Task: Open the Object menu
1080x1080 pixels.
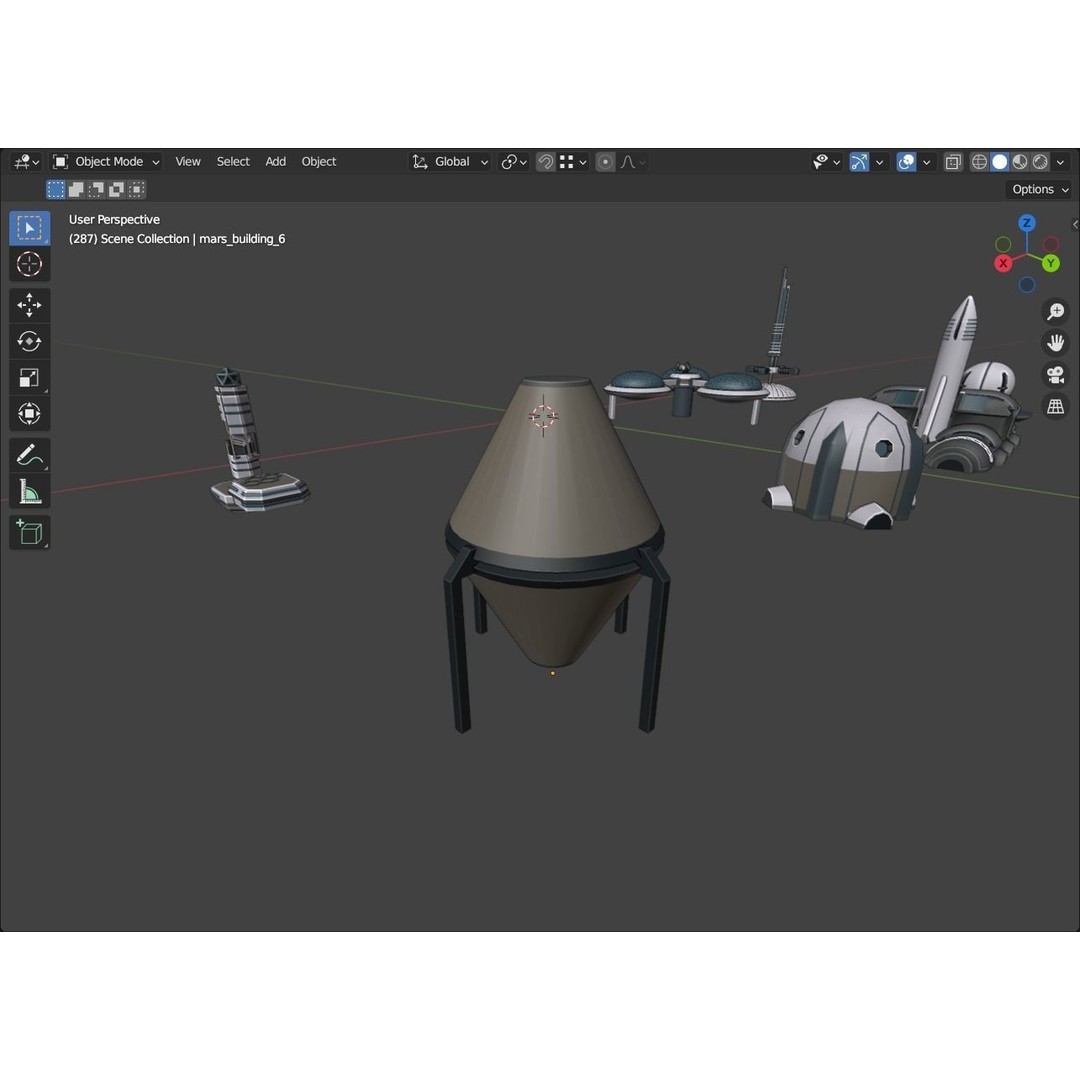Action: click(x=318, y=161)
